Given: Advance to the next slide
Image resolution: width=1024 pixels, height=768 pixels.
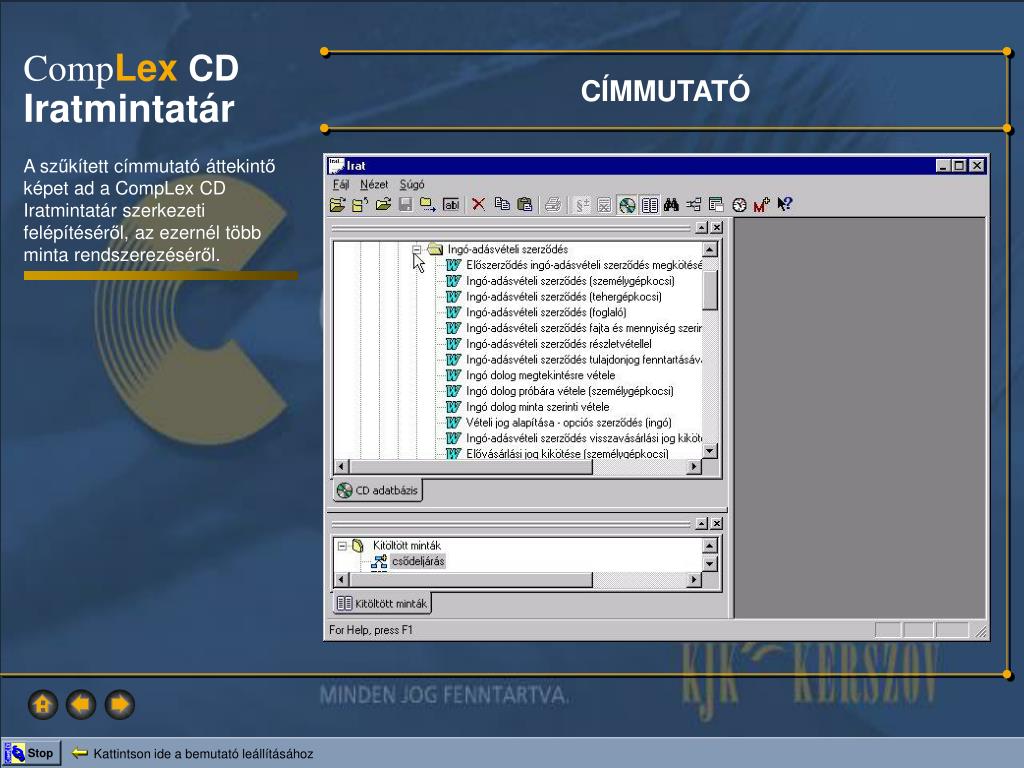Looking at the screenshot, I should (x=120, y=705).
